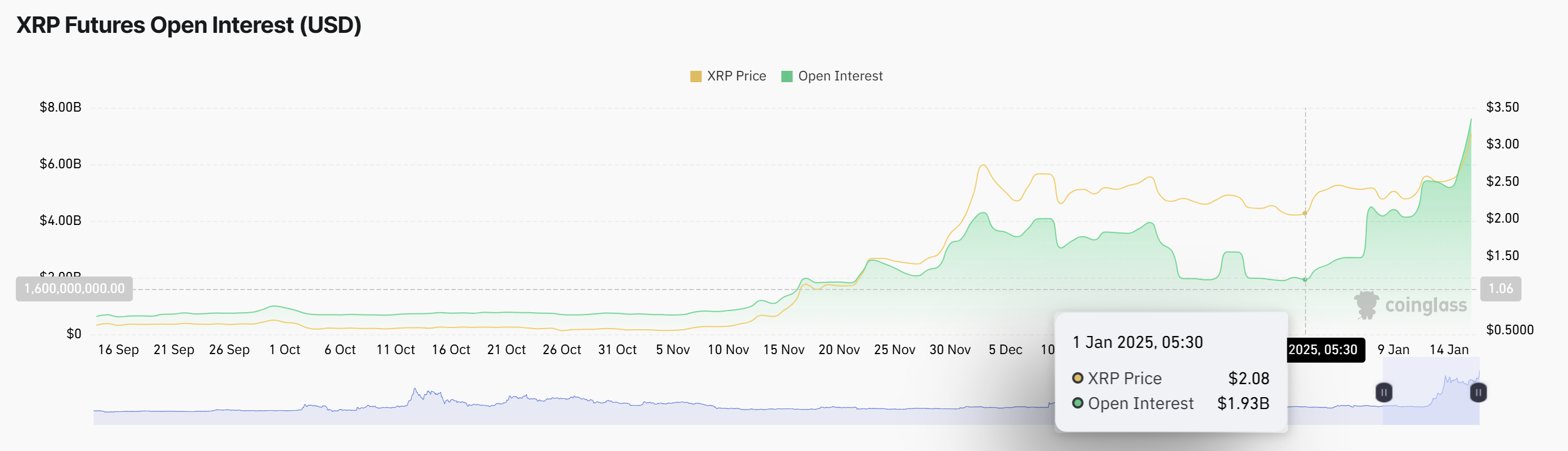
Task: Click the 25 Nov date label
Action: point(895,350)
